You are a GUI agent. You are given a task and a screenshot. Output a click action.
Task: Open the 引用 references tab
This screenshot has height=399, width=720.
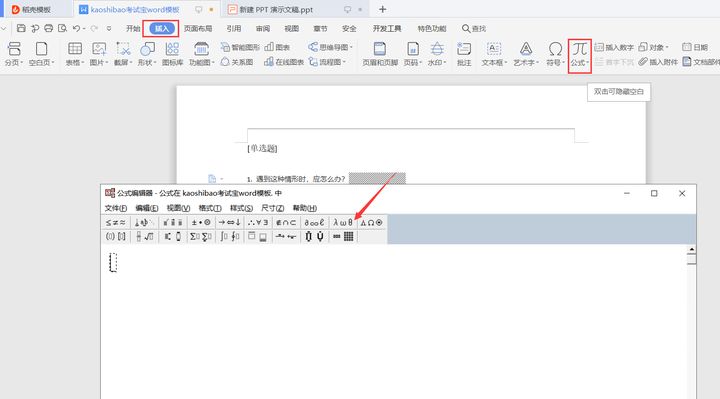pyautogui.click(x=234, y=28)
